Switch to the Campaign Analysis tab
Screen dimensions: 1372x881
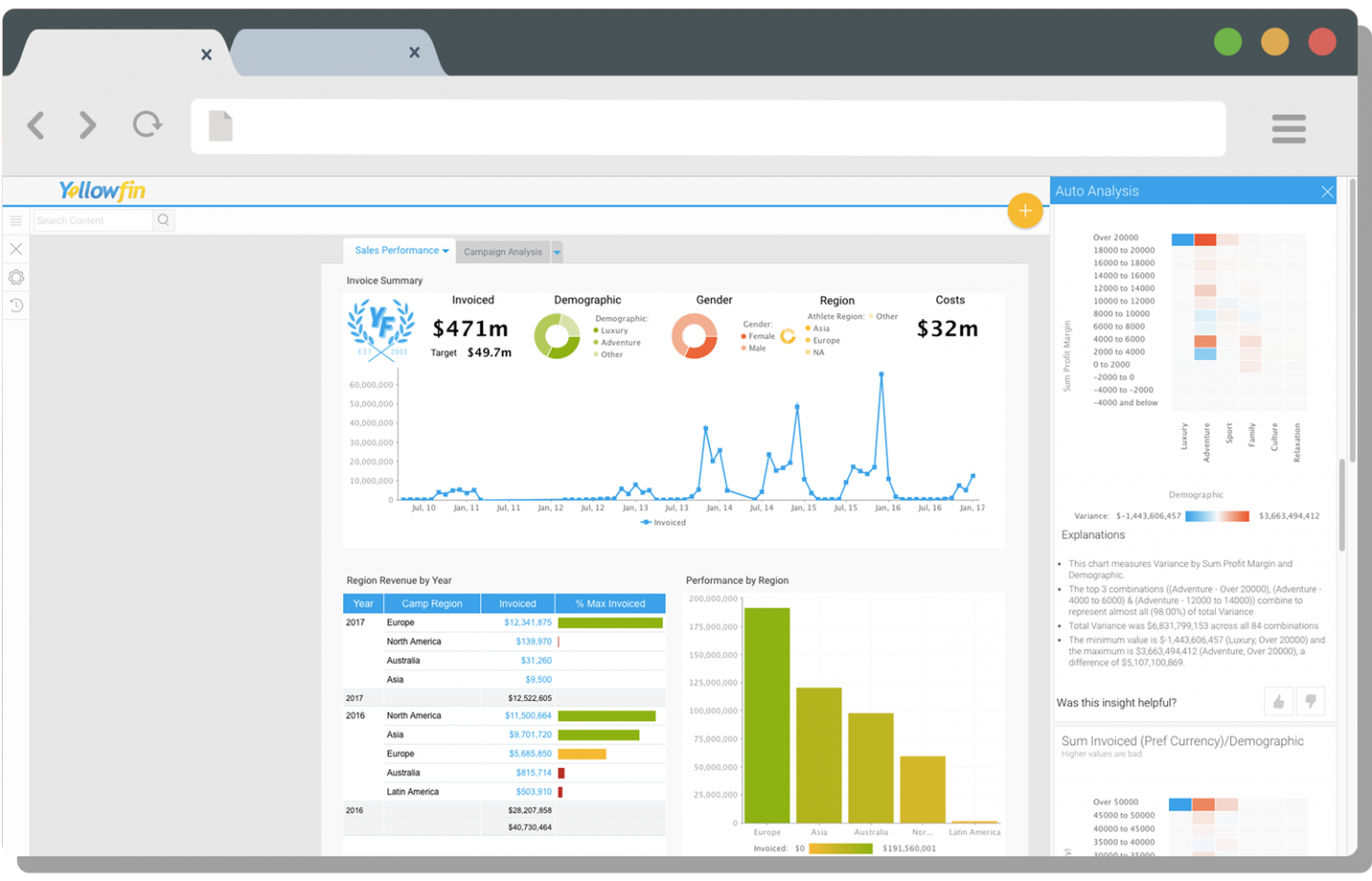pyautogui.click(x=503, y=251)
